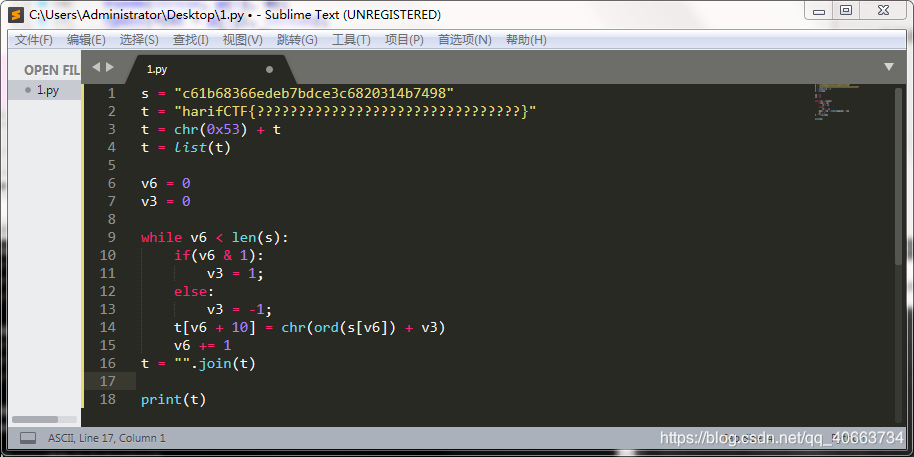Click the unsaved dot beside sidebar 1.py
Image resolution: width=914 pixels, height=457 pixels.
28,90
